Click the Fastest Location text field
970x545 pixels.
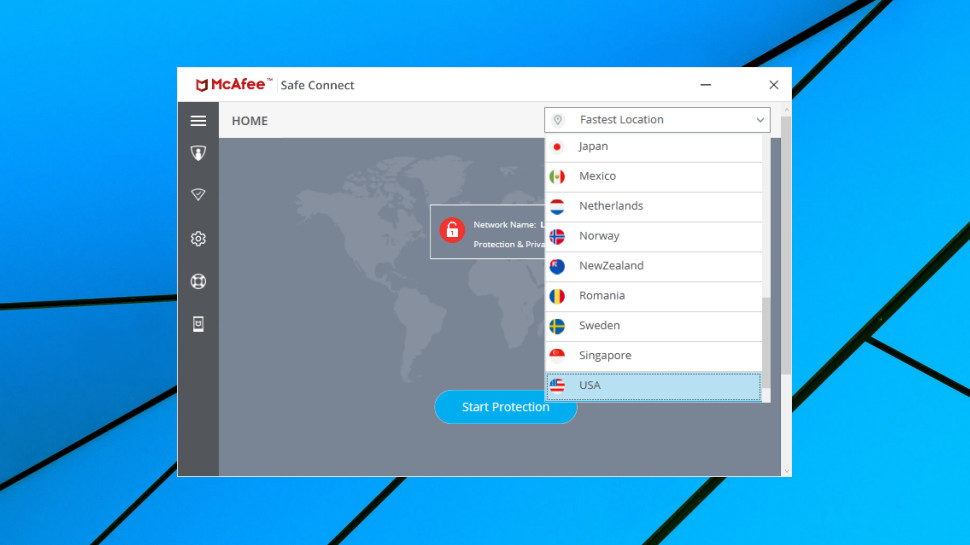click(657, 120)
